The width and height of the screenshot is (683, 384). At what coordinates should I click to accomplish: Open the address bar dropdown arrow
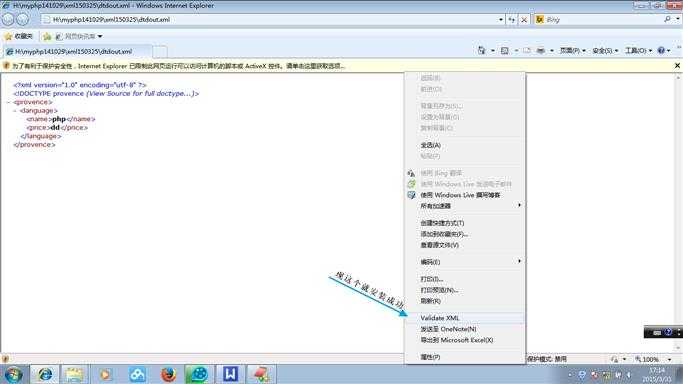pos(500,20)
